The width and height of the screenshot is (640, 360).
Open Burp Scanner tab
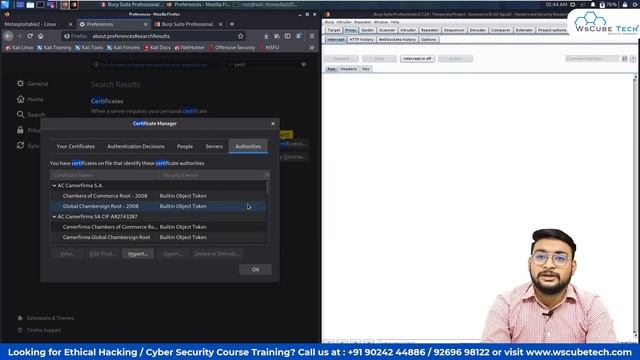[387, 30]
